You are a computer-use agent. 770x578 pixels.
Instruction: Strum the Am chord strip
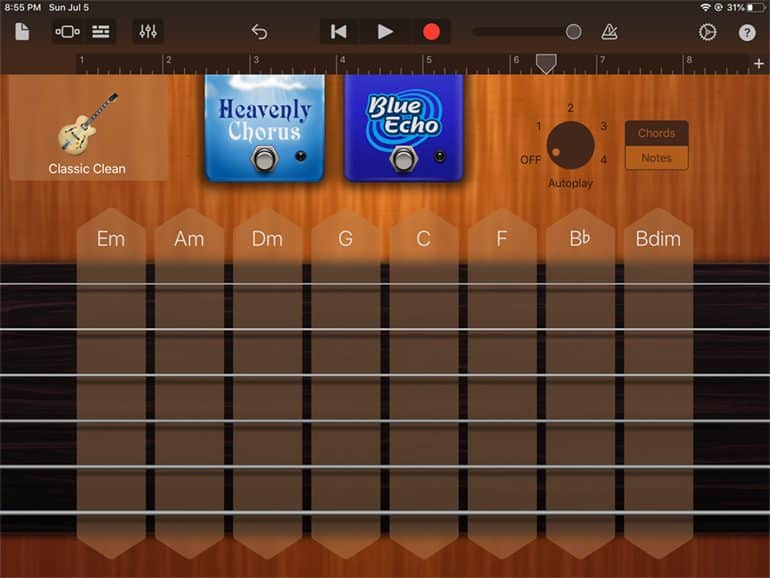coord(189,383)
